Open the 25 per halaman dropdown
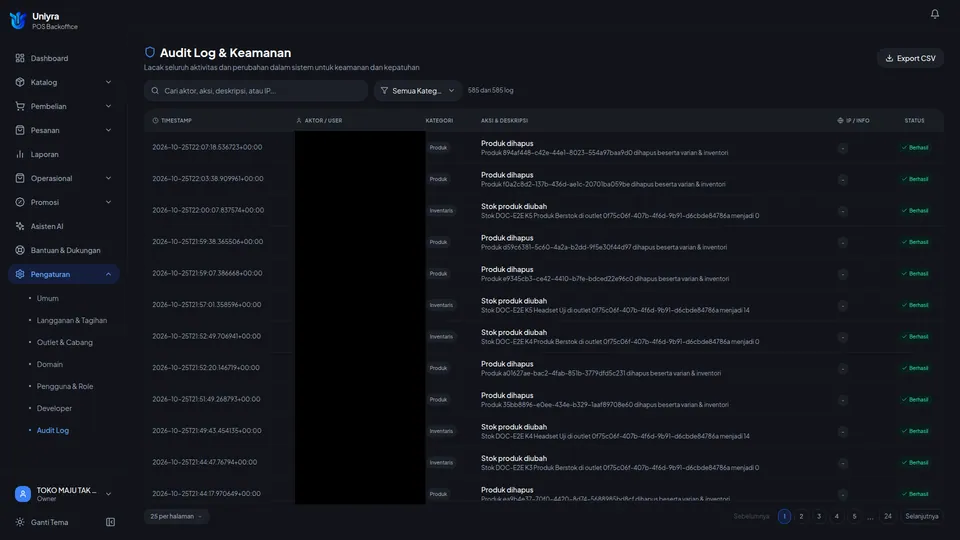 click(176, 516)
